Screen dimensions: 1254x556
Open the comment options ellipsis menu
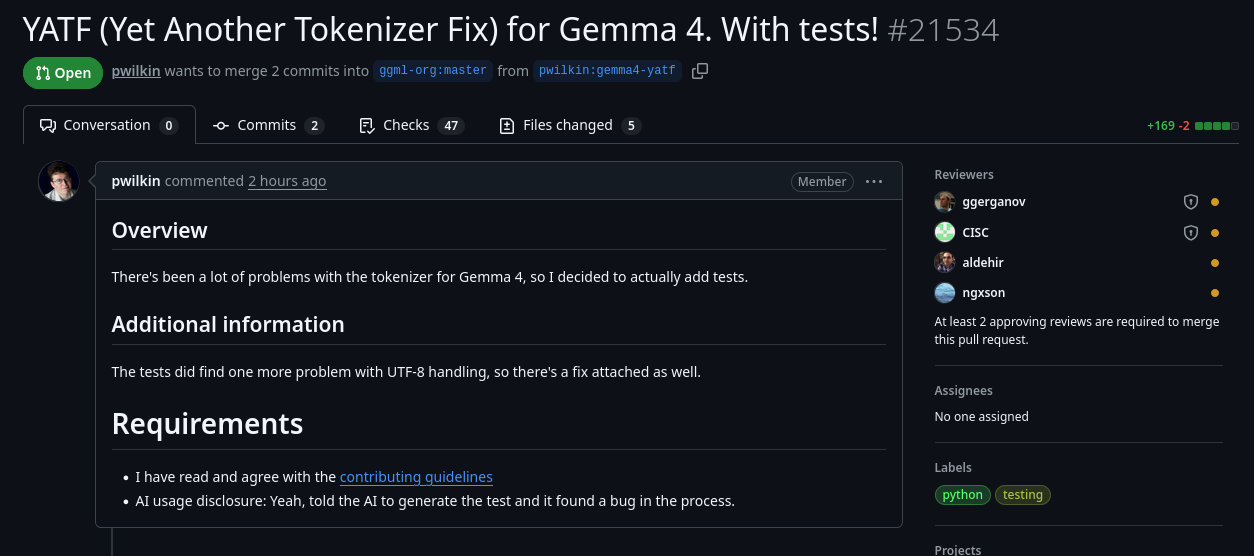874,181
